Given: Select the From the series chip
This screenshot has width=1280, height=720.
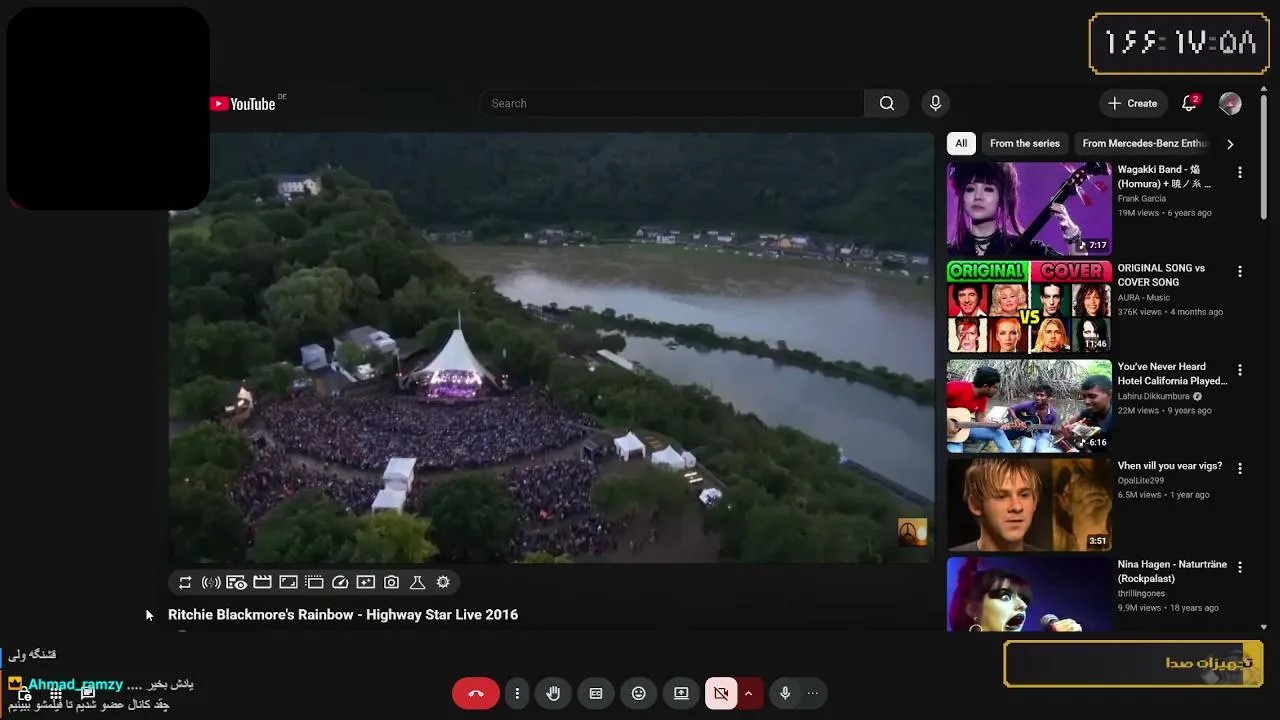Looking at the screenshot, I should point(1025,143).
